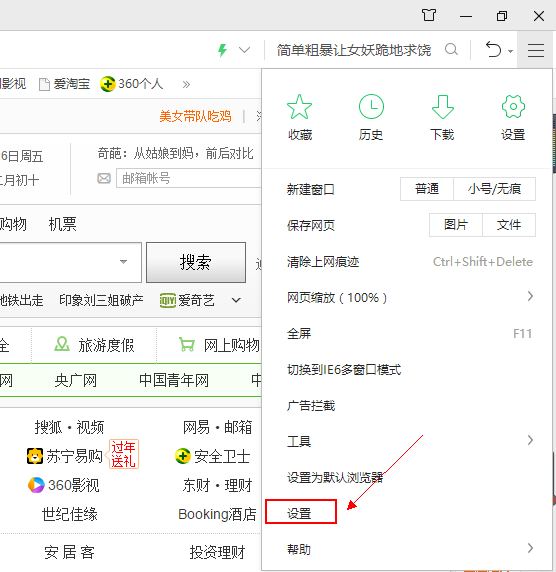Open 中国青年网 link
556x572 pixels.
click(174, 380)
